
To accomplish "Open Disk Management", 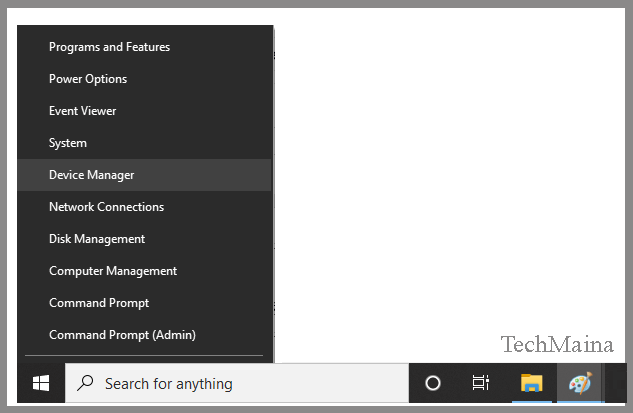I will (97, 239).
